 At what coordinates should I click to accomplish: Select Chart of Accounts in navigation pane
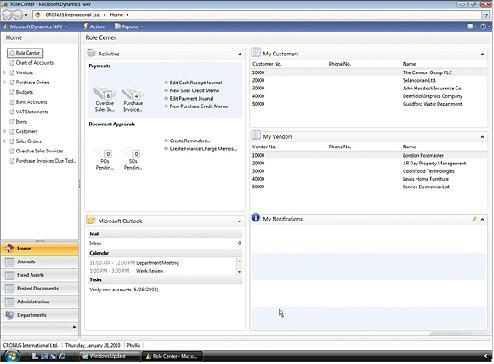pyautogui.click(x=35, y=63)
